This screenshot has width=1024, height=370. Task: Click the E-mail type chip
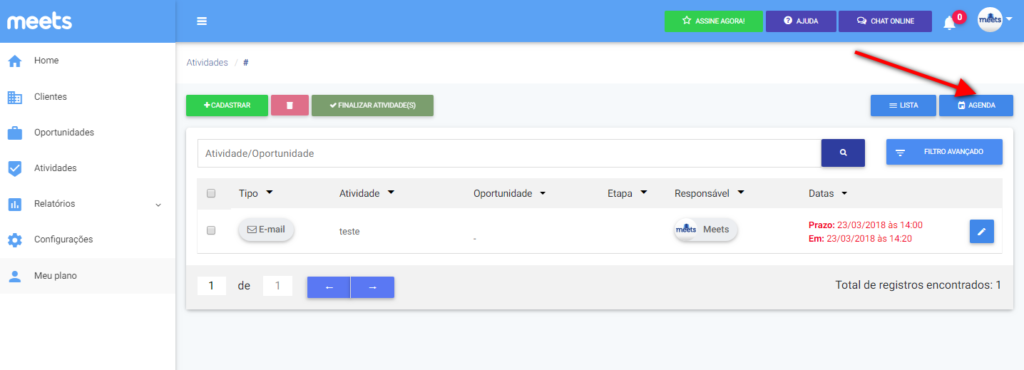click(x=266, y=230)
